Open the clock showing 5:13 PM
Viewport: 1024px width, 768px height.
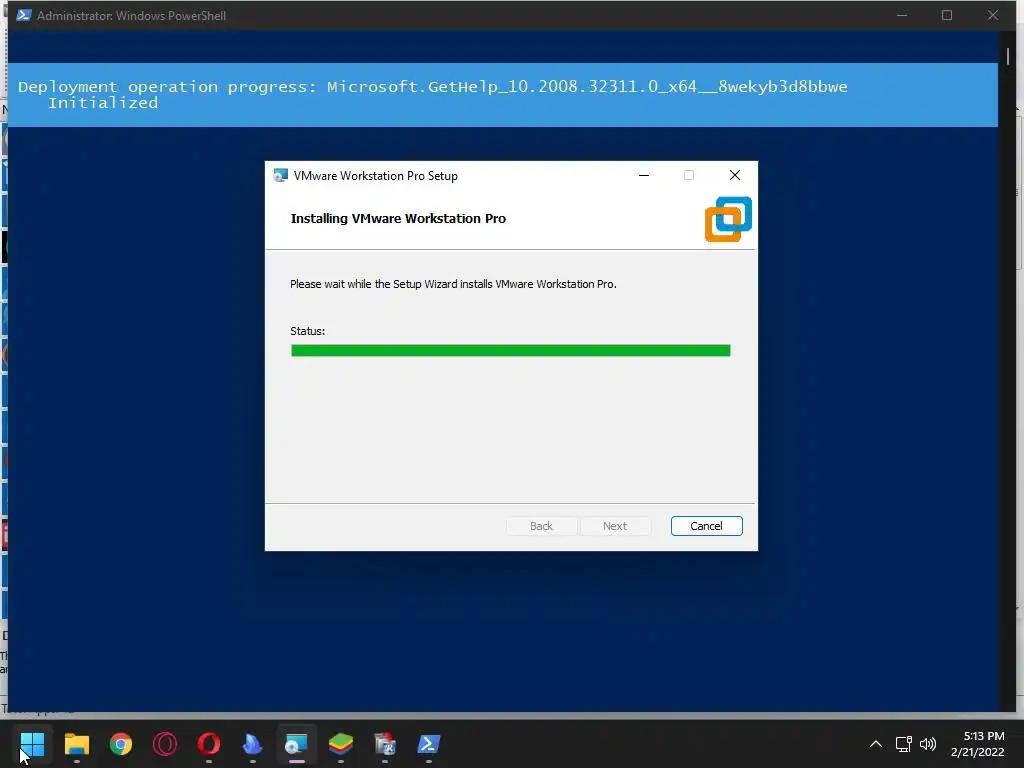point(978,744)
